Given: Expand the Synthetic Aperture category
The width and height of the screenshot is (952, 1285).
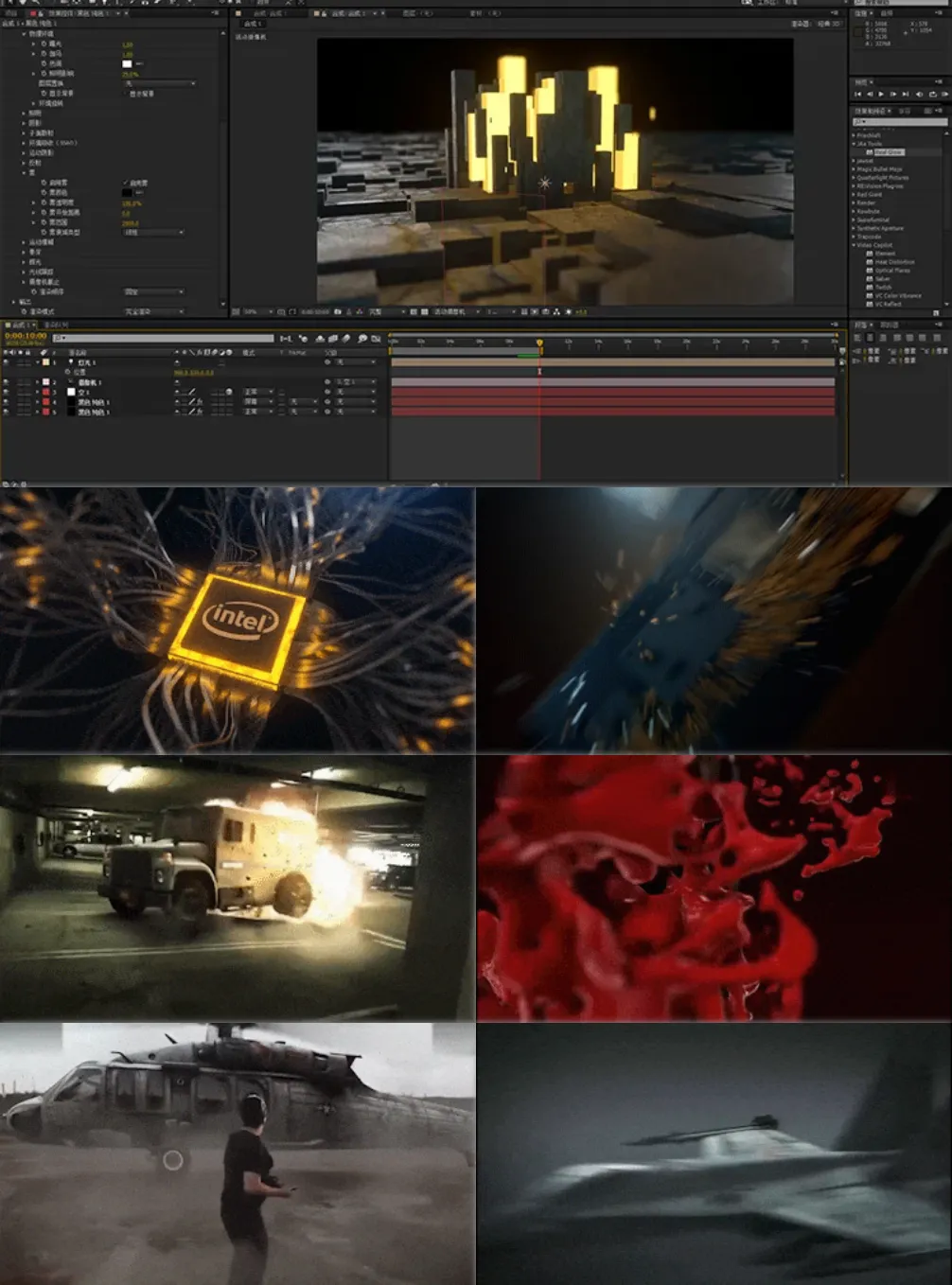Looking at the screenshot, I should (854, 228).
